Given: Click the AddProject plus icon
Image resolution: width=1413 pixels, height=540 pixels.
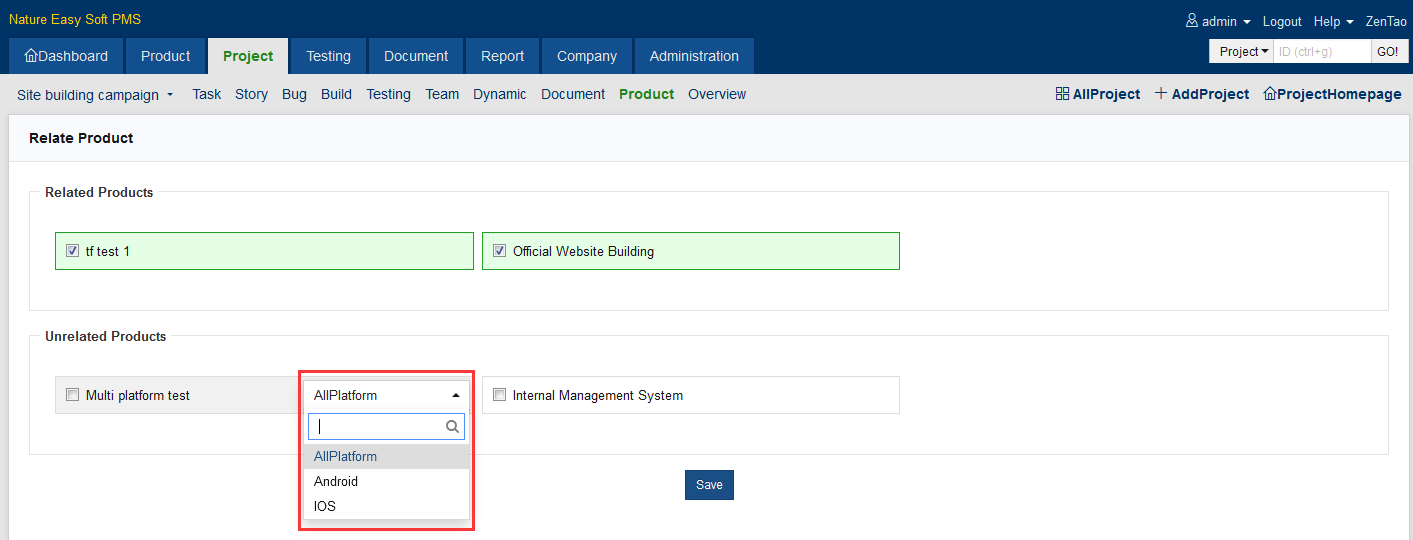Looking at the screenshot, I should coord(1161,94).
